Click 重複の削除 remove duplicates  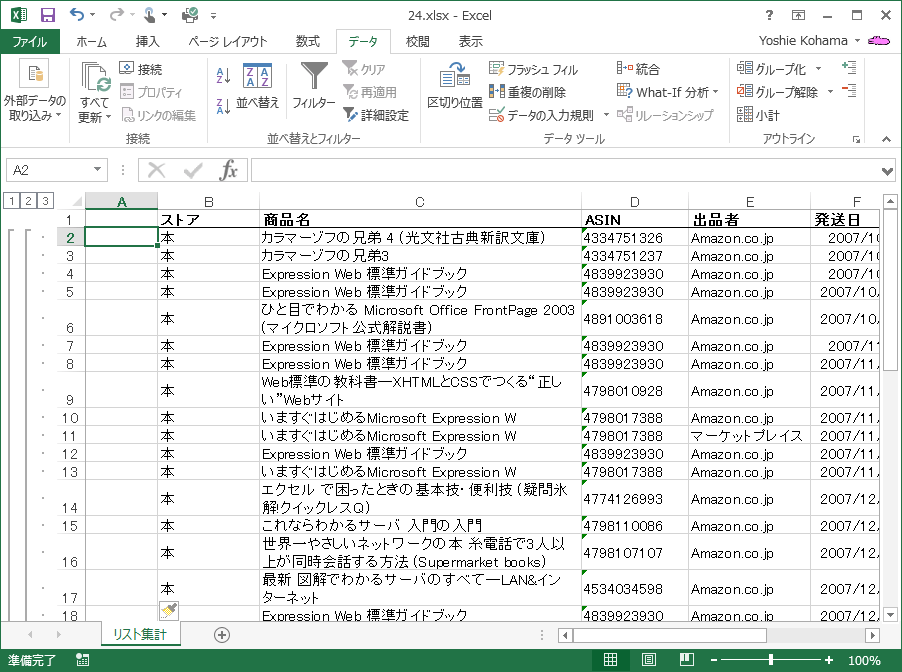click(x=527, y=92)
